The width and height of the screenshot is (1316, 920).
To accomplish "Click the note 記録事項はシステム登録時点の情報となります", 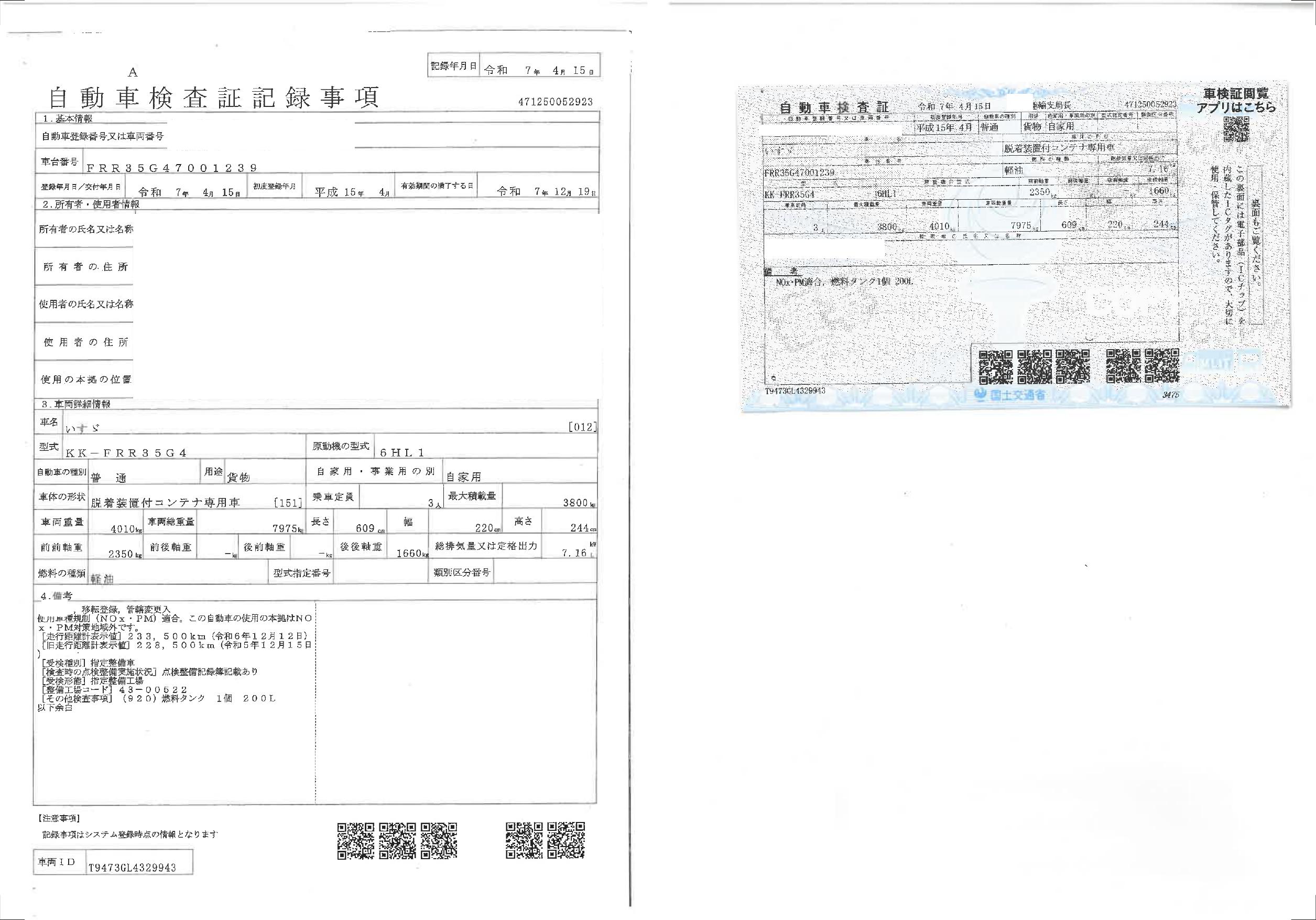I will click(x=130, y=835).
